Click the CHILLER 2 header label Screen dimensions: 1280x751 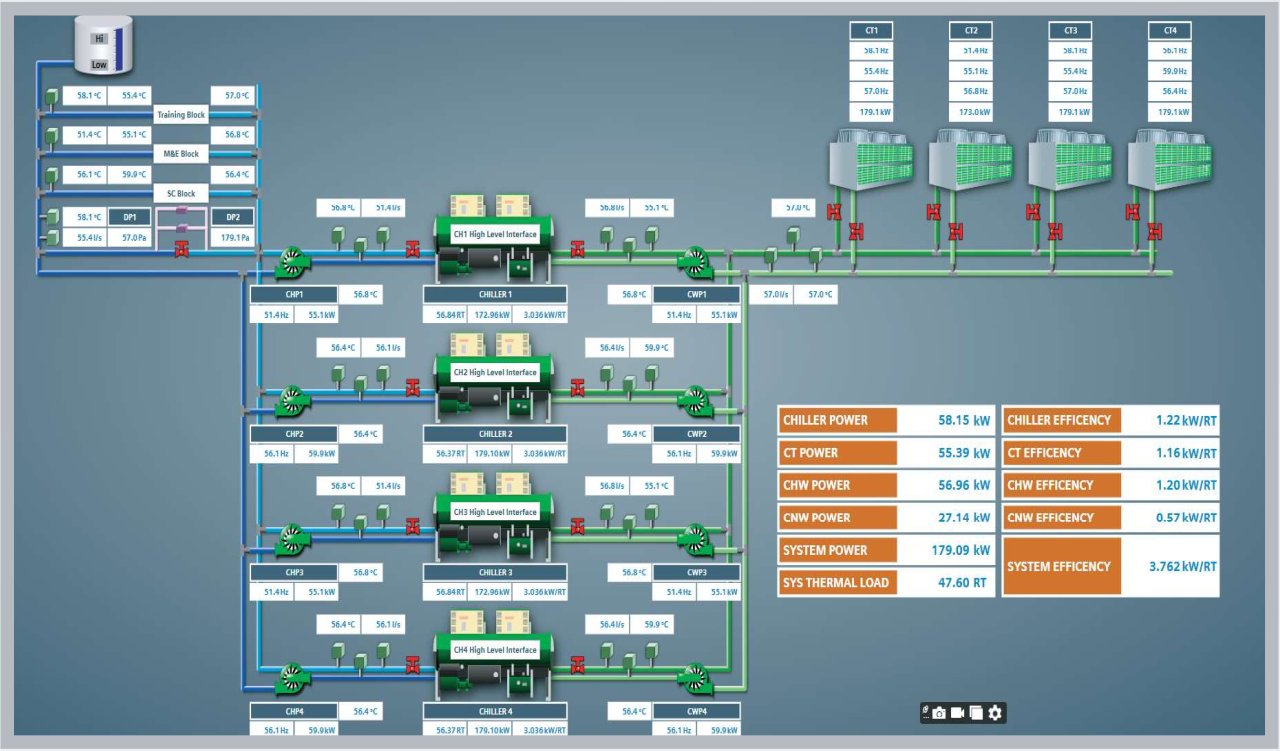pos(495,434)
